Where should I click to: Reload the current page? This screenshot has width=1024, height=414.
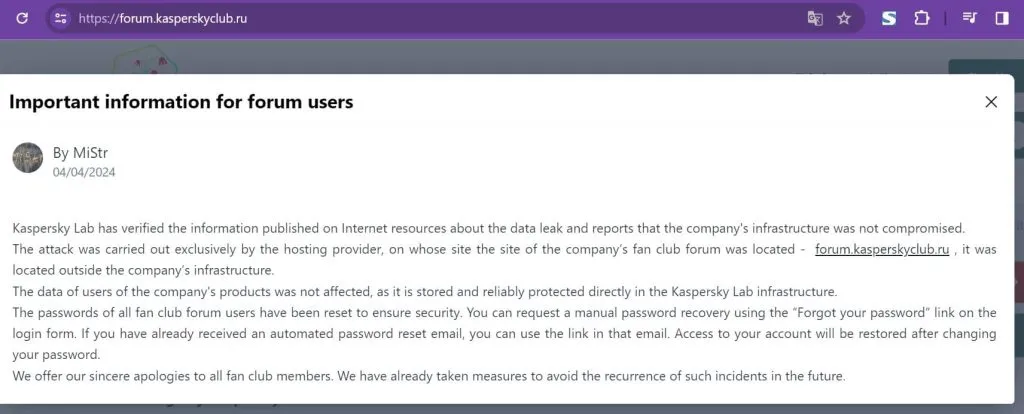[22, 18]
